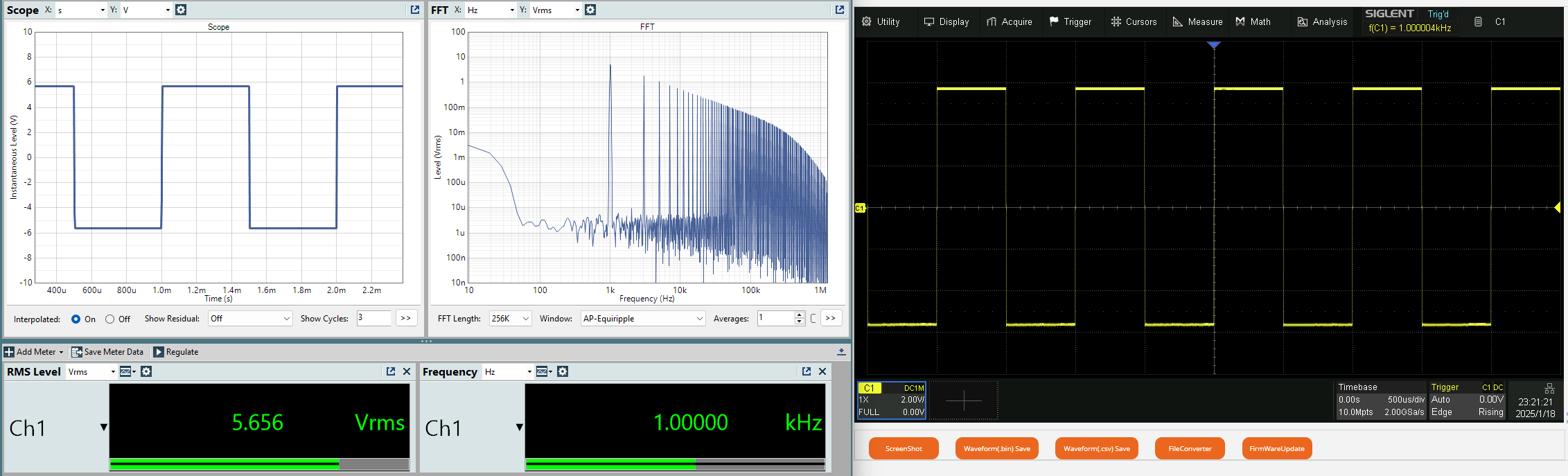Click the ScreenShot button
This screenshot has width=1568, height=476.
click(x=904, y=448)
